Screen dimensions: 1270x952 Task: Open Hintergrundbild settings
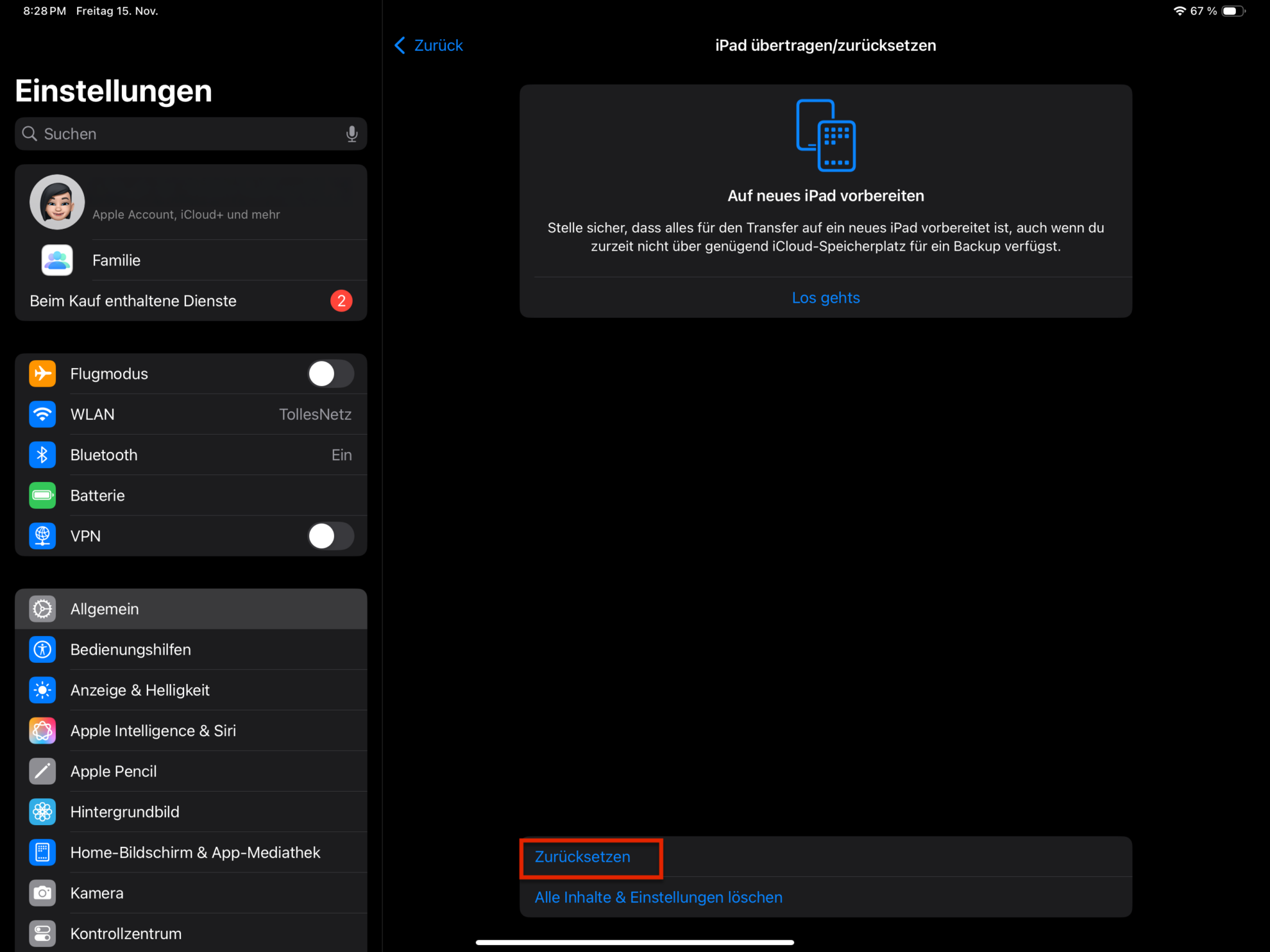[x=191, y=812]
